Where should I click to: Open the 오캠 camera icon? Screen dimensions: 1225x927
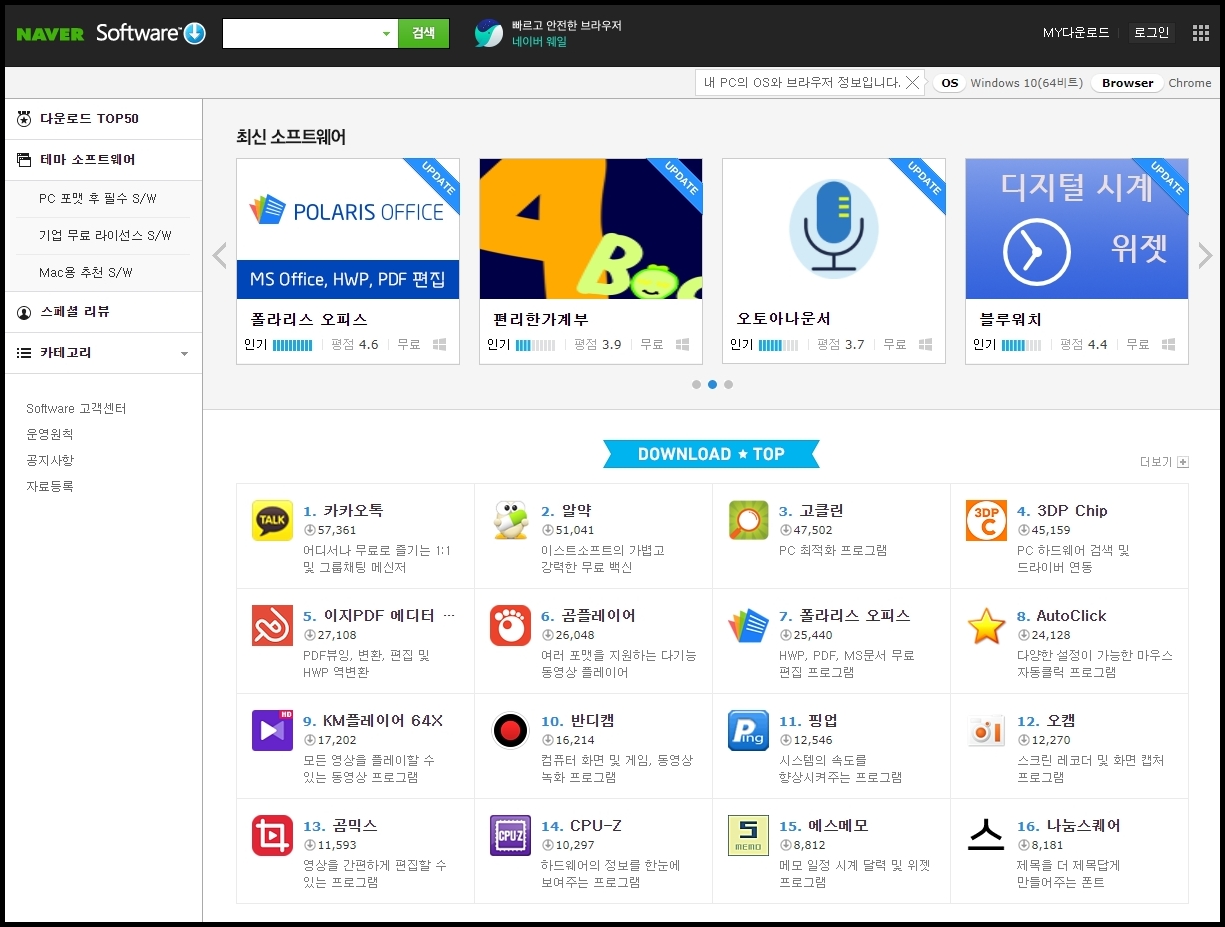[x=986, y=730]
